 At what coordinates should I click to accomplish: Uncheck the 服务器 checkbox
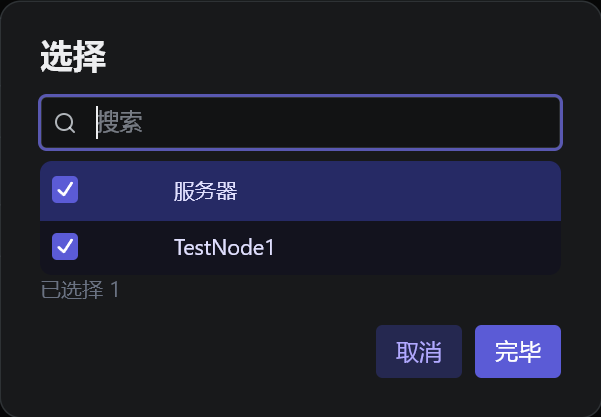(65, 189)
